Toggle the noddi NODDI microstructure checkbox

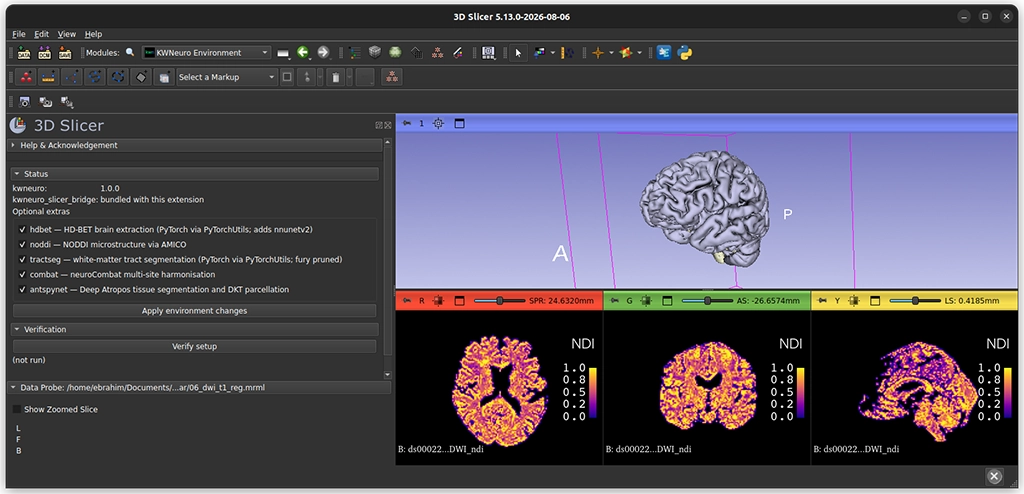(x=23, y=244)
